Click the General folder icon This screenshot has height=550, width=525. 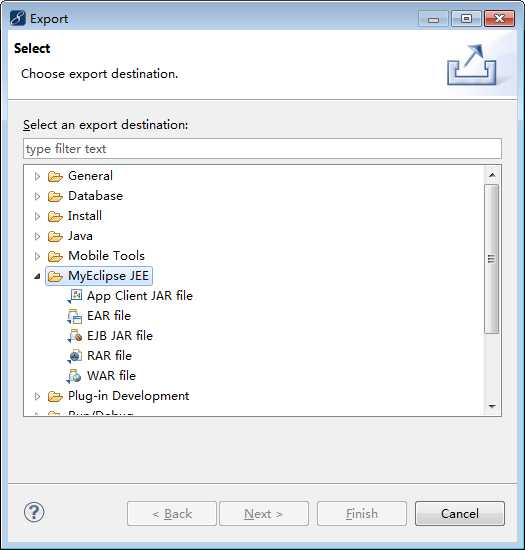point(55,176)
